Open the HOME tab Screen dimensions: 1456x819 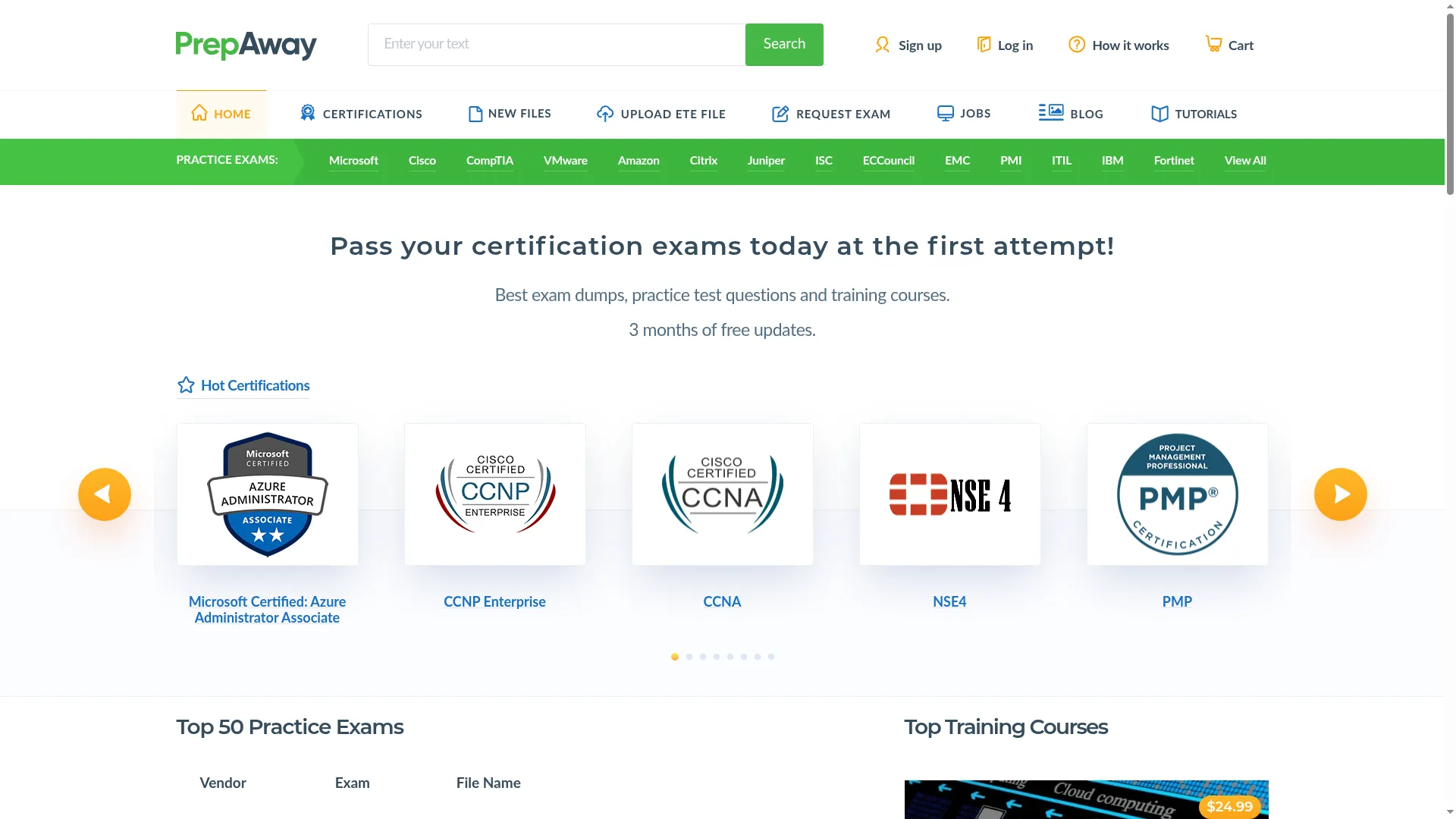point(221,114)
